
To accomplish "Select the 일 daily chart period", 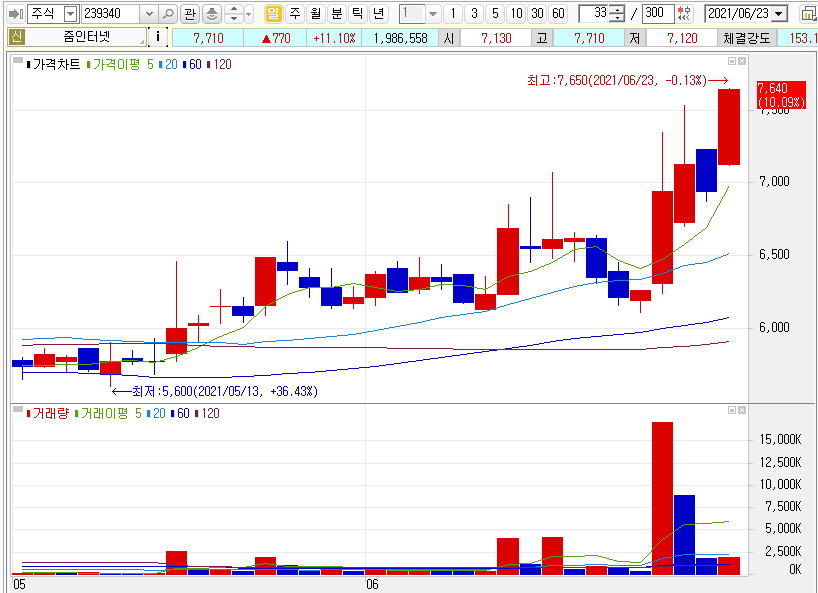I will pyautogui.click(x=273, y=14).
